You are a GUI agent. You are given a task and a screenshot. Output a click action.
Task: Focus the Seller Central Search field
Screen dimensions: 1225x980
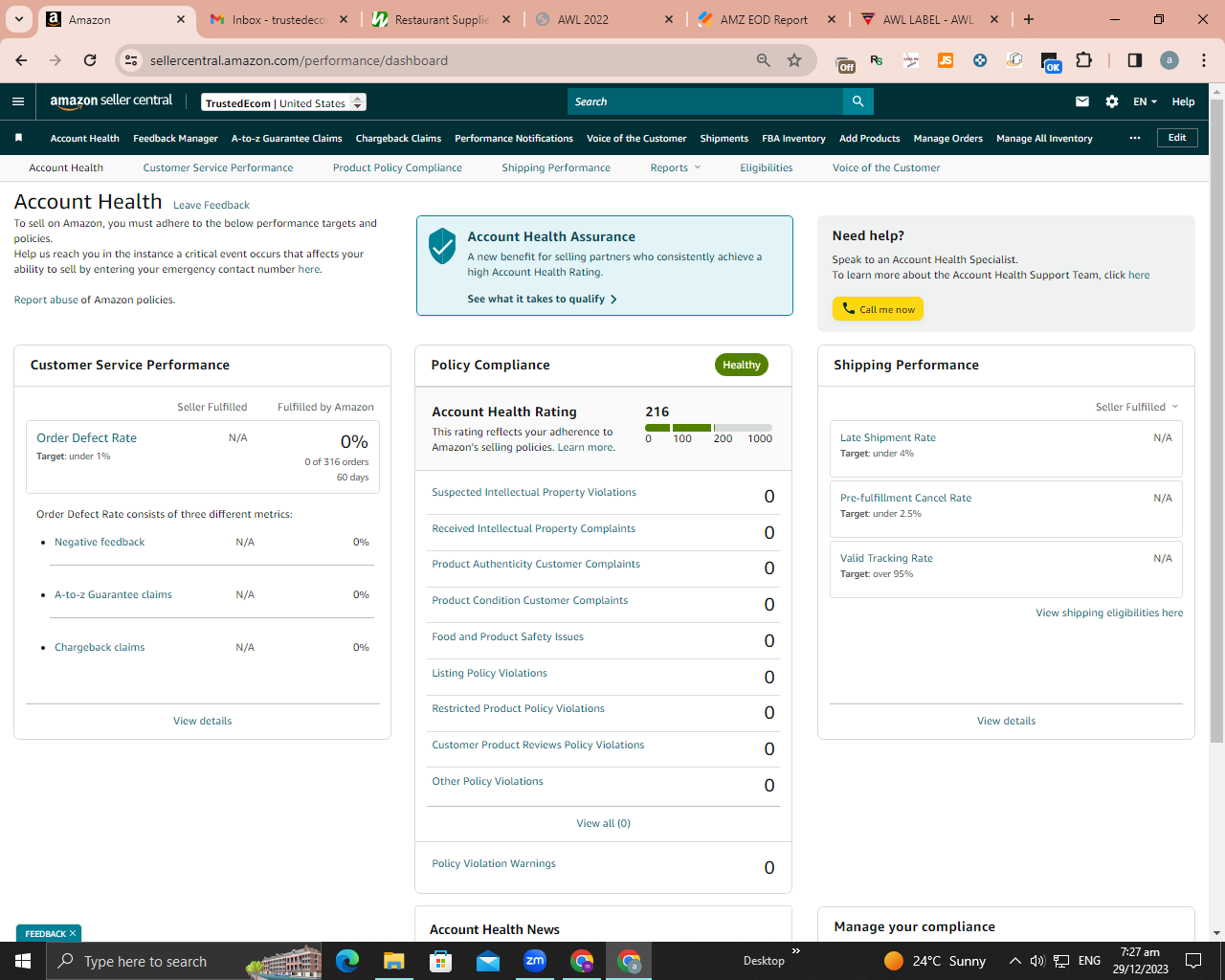coord(705,101)
